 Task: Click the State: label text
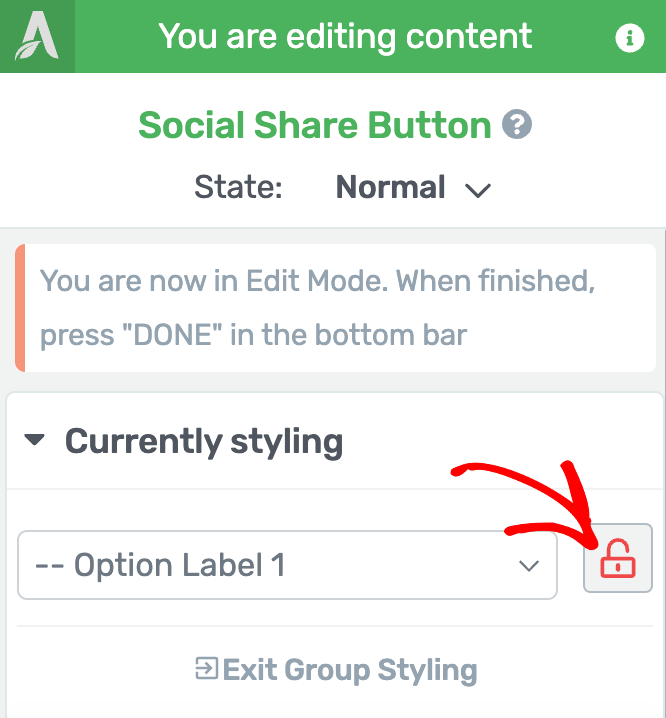[238, 187]
